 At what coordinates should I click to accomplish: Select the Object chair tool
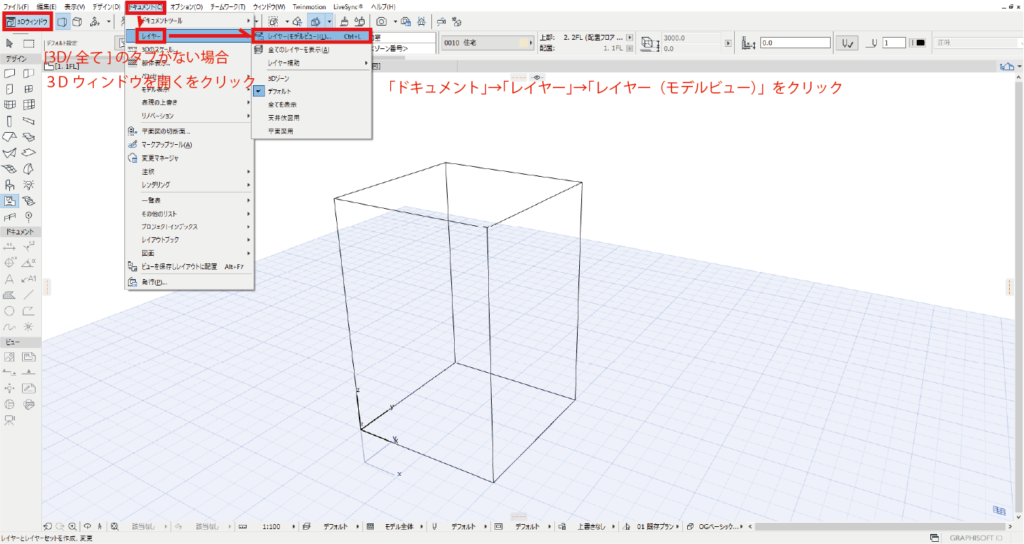[10, 185]
